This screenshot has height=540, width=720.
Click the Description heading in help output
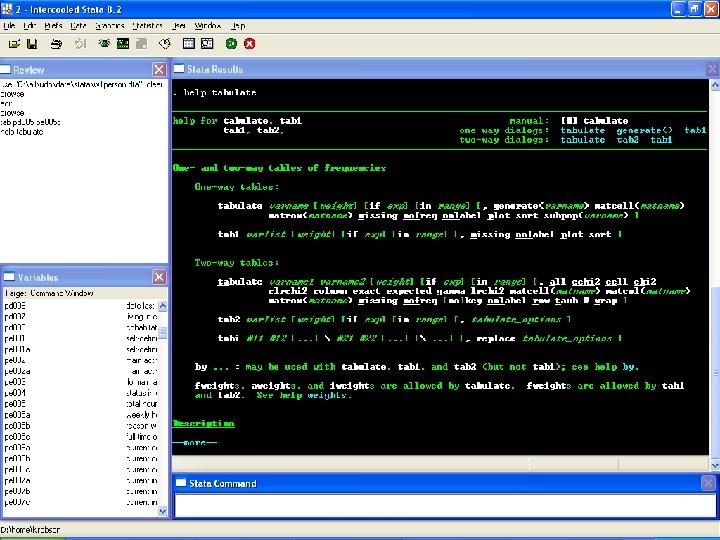point(203,423)
